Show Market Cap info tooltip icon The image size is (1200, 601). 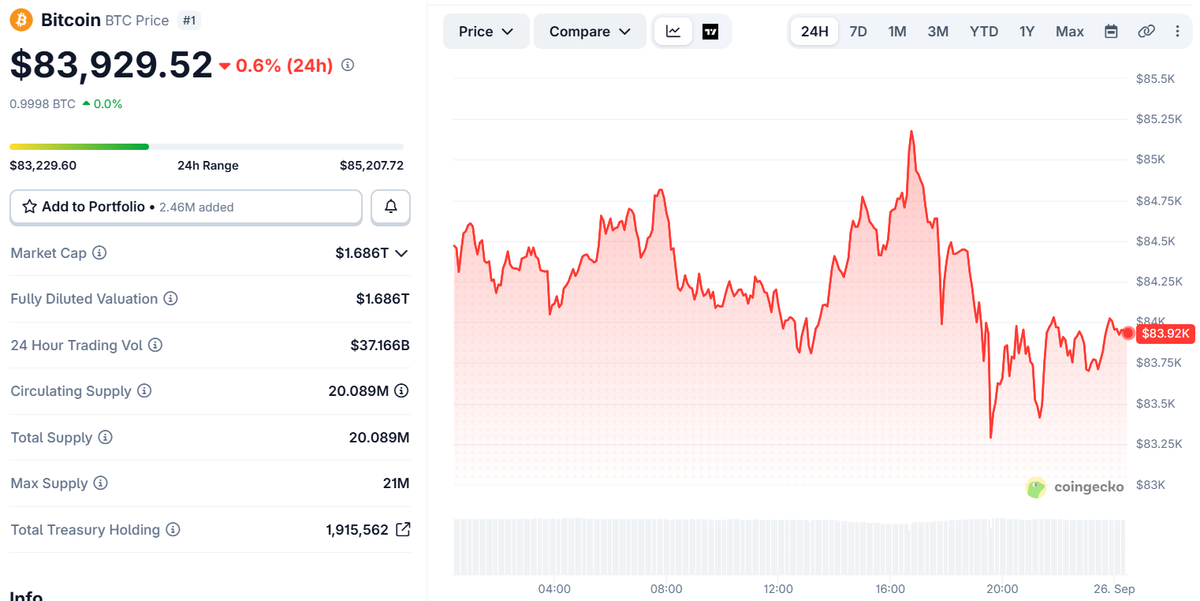click(99, 253)
